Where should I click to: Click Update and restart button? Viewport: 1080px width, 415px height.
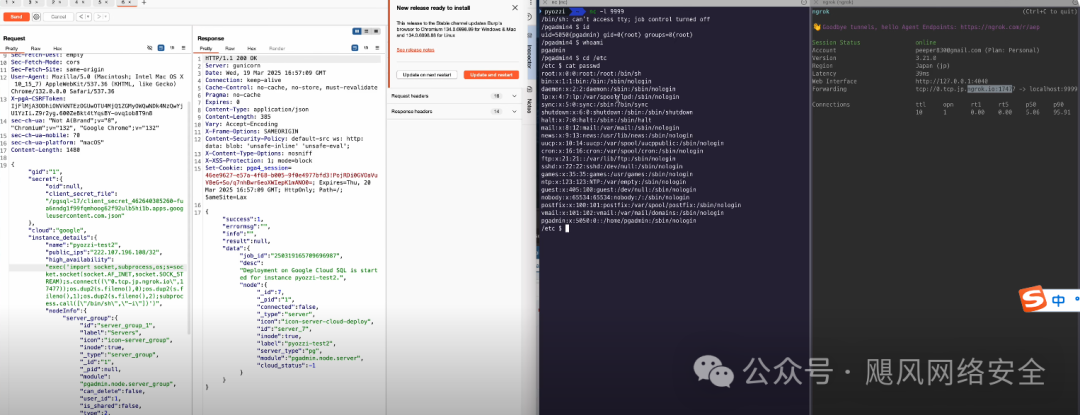491,74
